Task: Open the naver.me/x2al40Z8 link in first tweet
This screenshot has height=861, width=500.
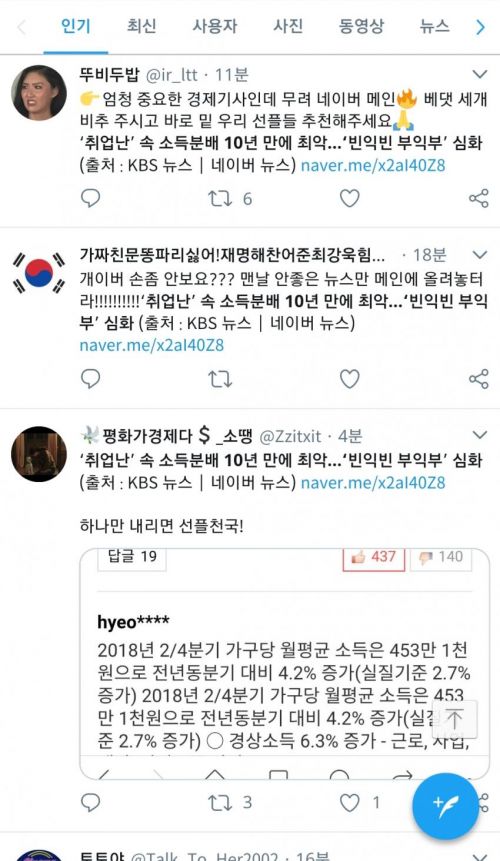Action: coord(373,165)
